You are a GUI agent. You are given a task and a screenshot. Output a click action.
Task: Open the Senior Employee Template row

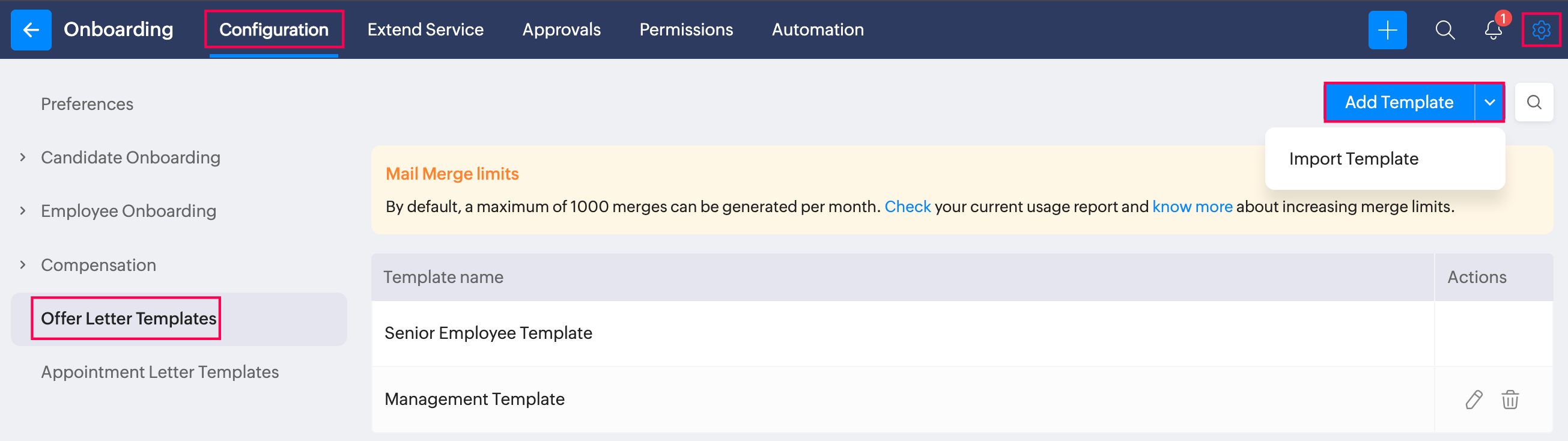point(488,333)
